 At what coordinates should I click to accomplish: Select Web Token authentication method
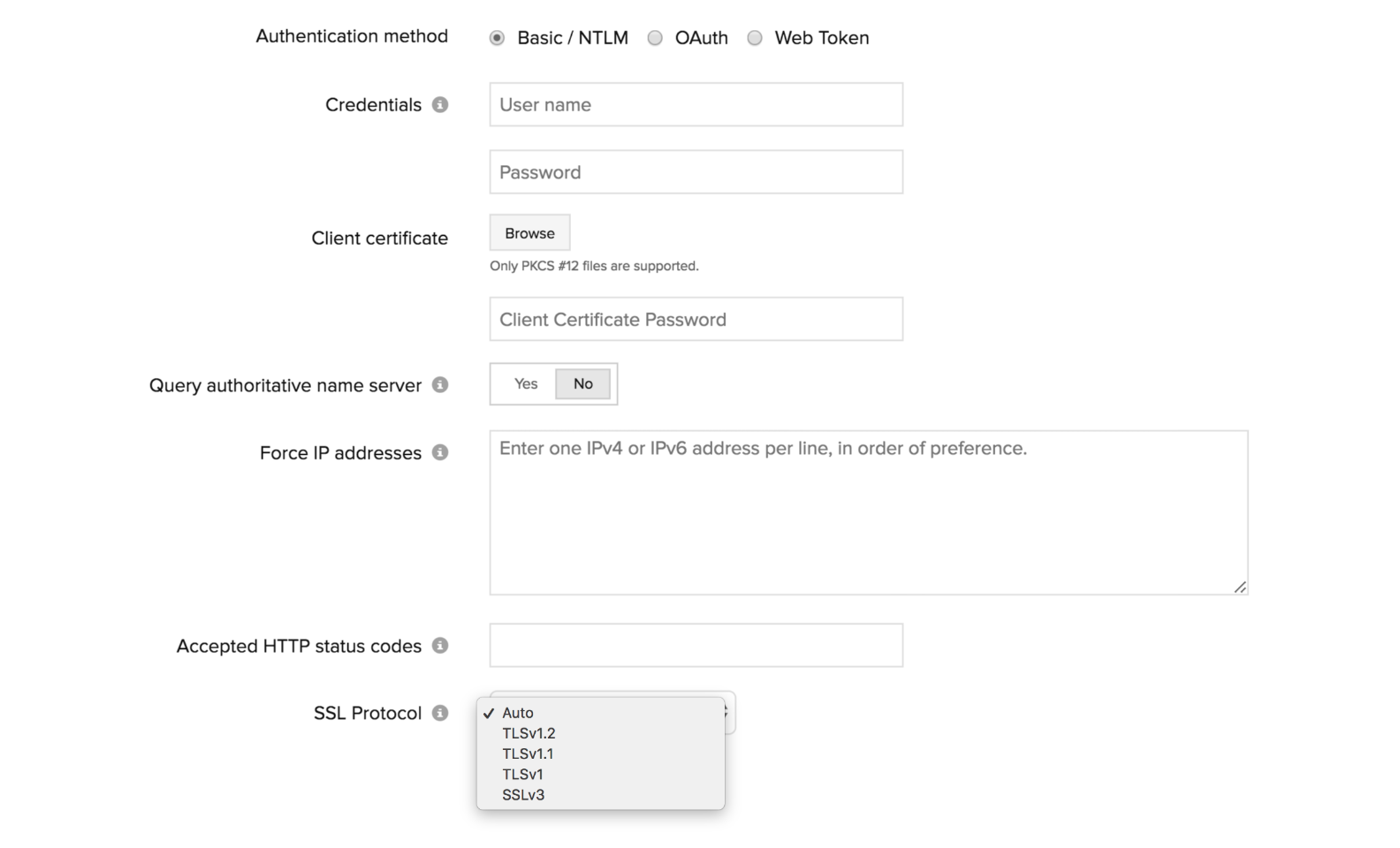pos(755,38)
